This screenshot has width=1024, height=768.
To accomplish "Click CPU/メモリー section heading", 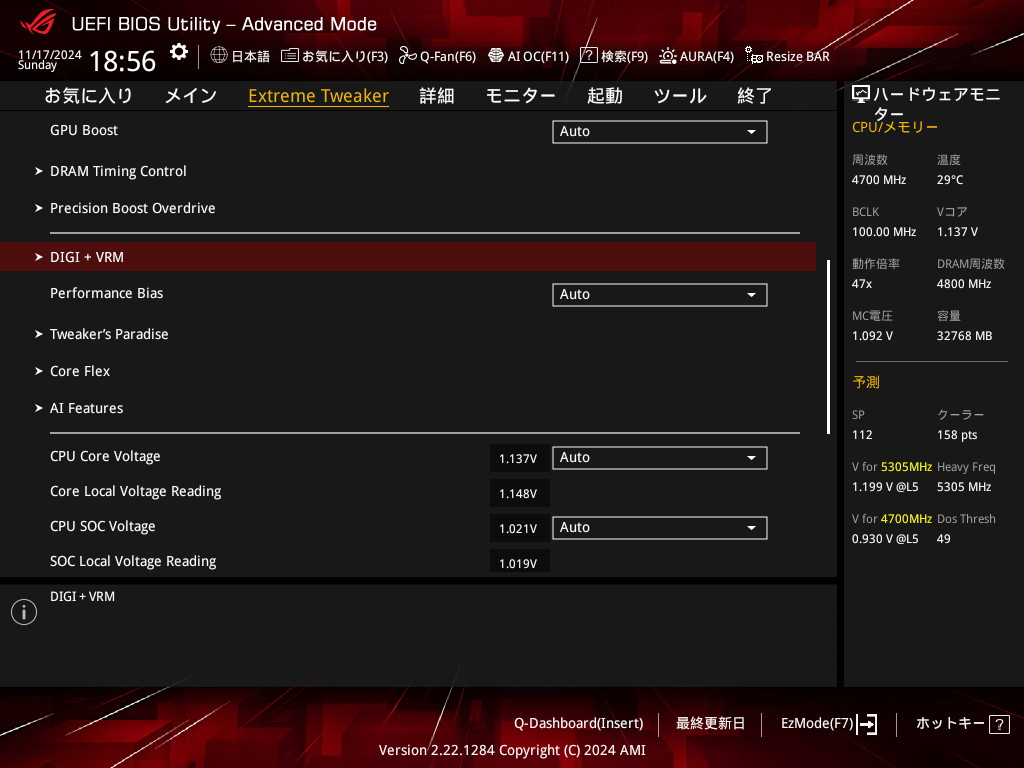I will tap(895, 127).
